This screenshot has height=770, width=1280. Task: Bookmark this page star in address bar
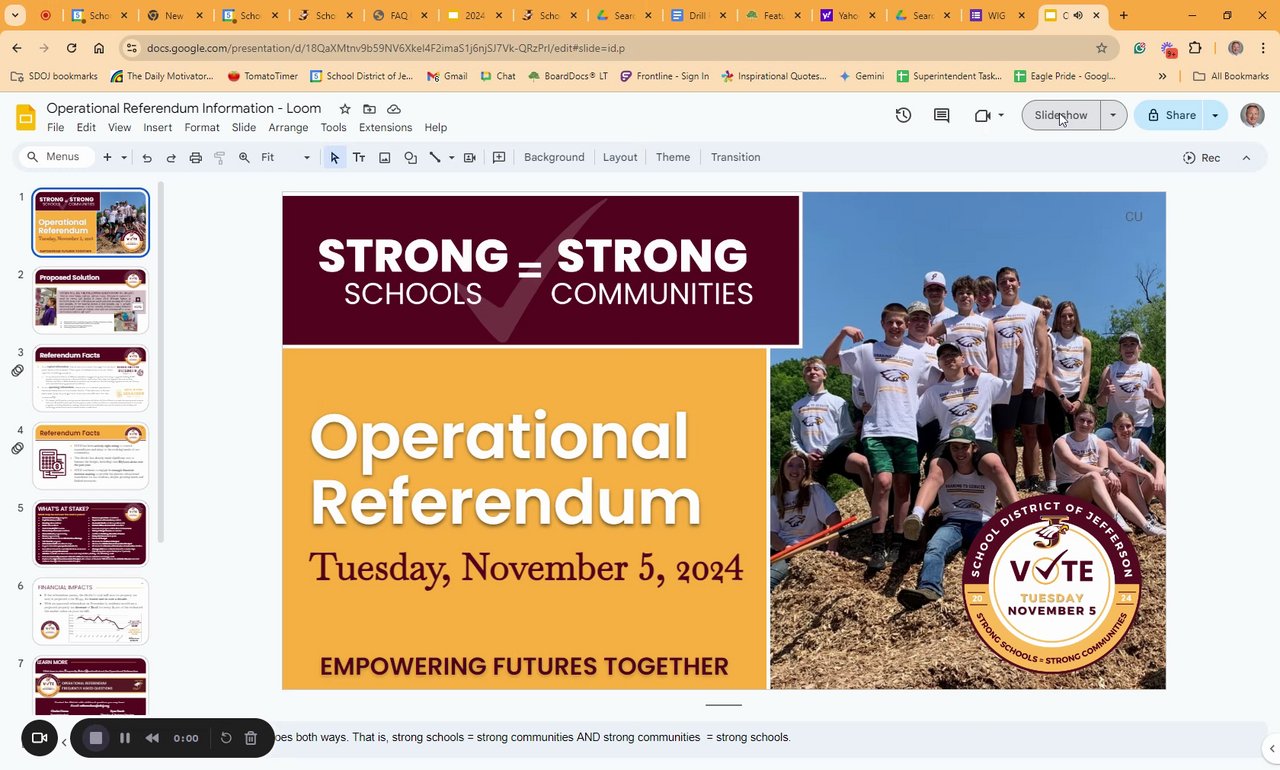click(x=1101, y=48)
